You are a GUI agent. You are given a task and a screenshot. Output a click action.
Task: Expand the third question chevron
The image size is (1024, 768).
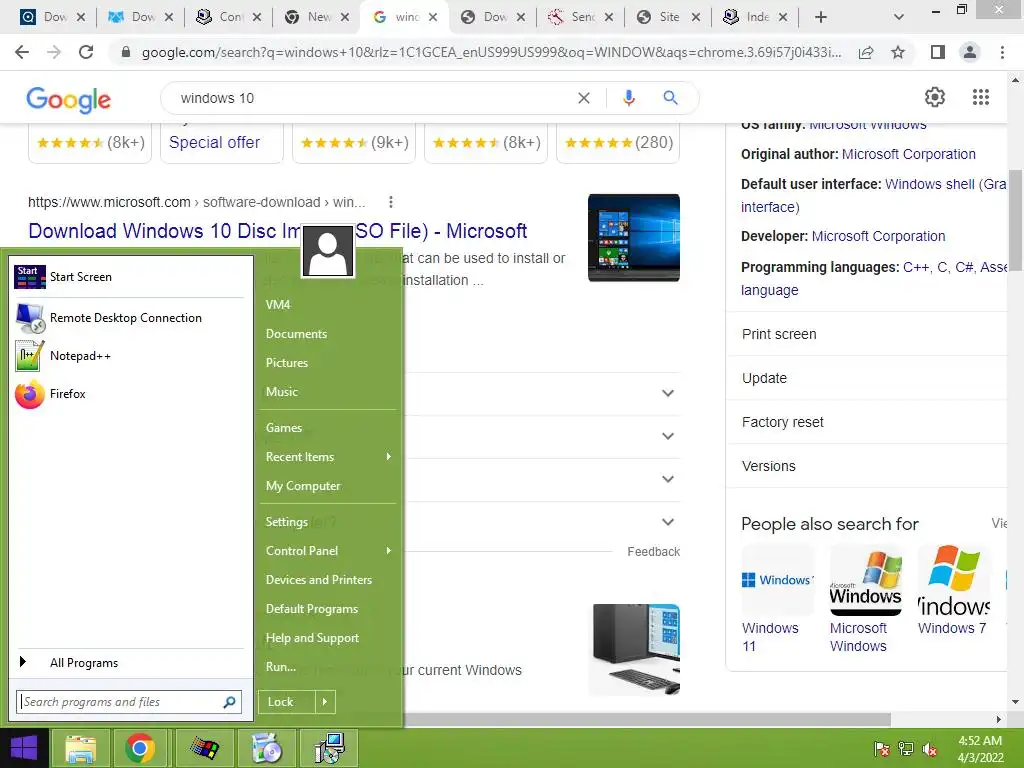tap(667, 479)
